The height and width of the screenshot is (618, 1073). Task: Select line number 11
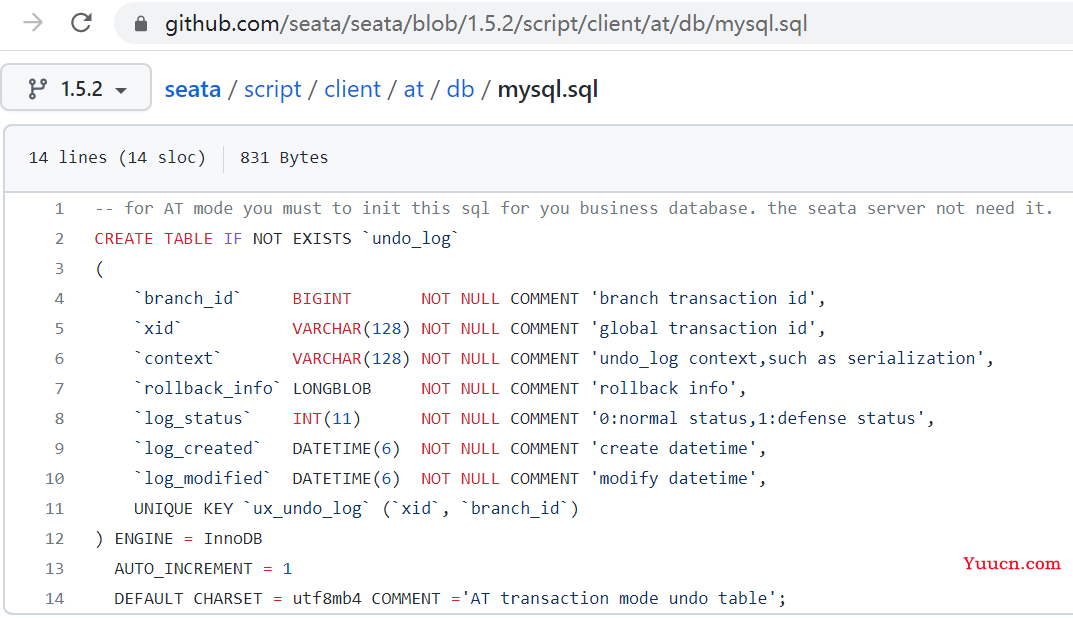tap(55, 508)
